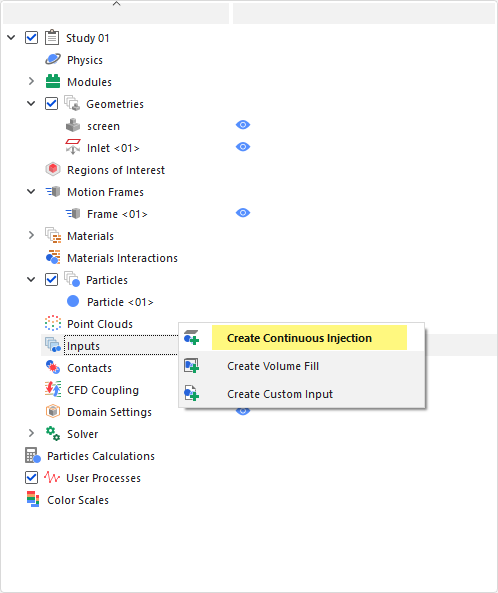Toggle visibility of Frame <01>
The image size is (498, 593).
[243, 213]
